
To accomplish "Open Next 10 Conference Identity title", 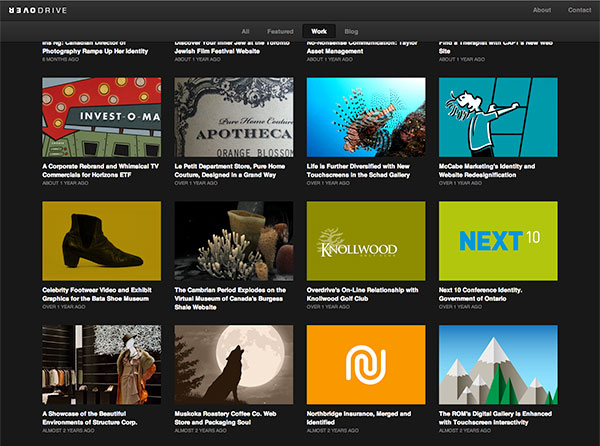I will click(x=481, y=294).
